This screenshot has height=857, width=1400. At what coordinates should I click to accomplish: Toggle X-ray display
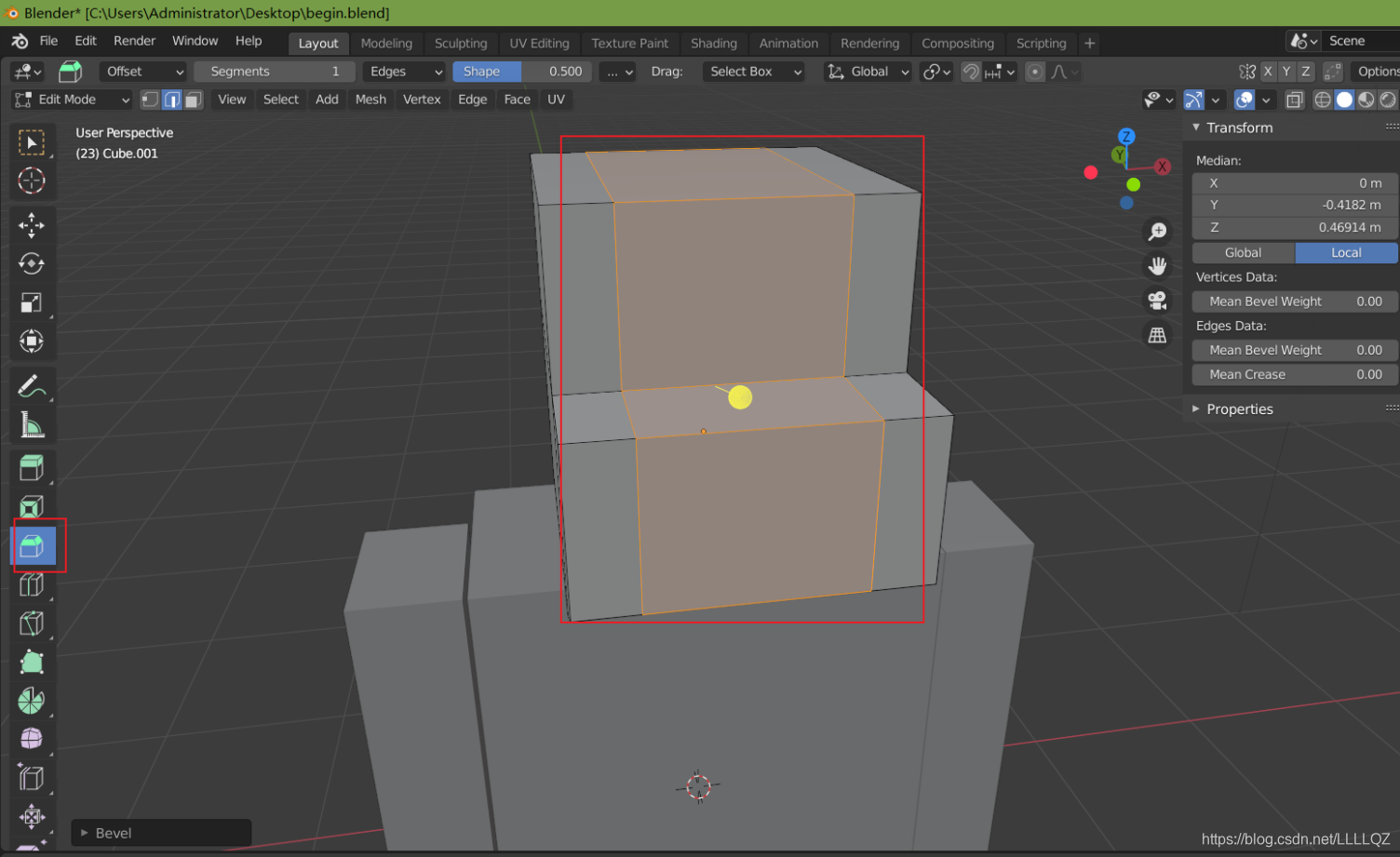1294,100
